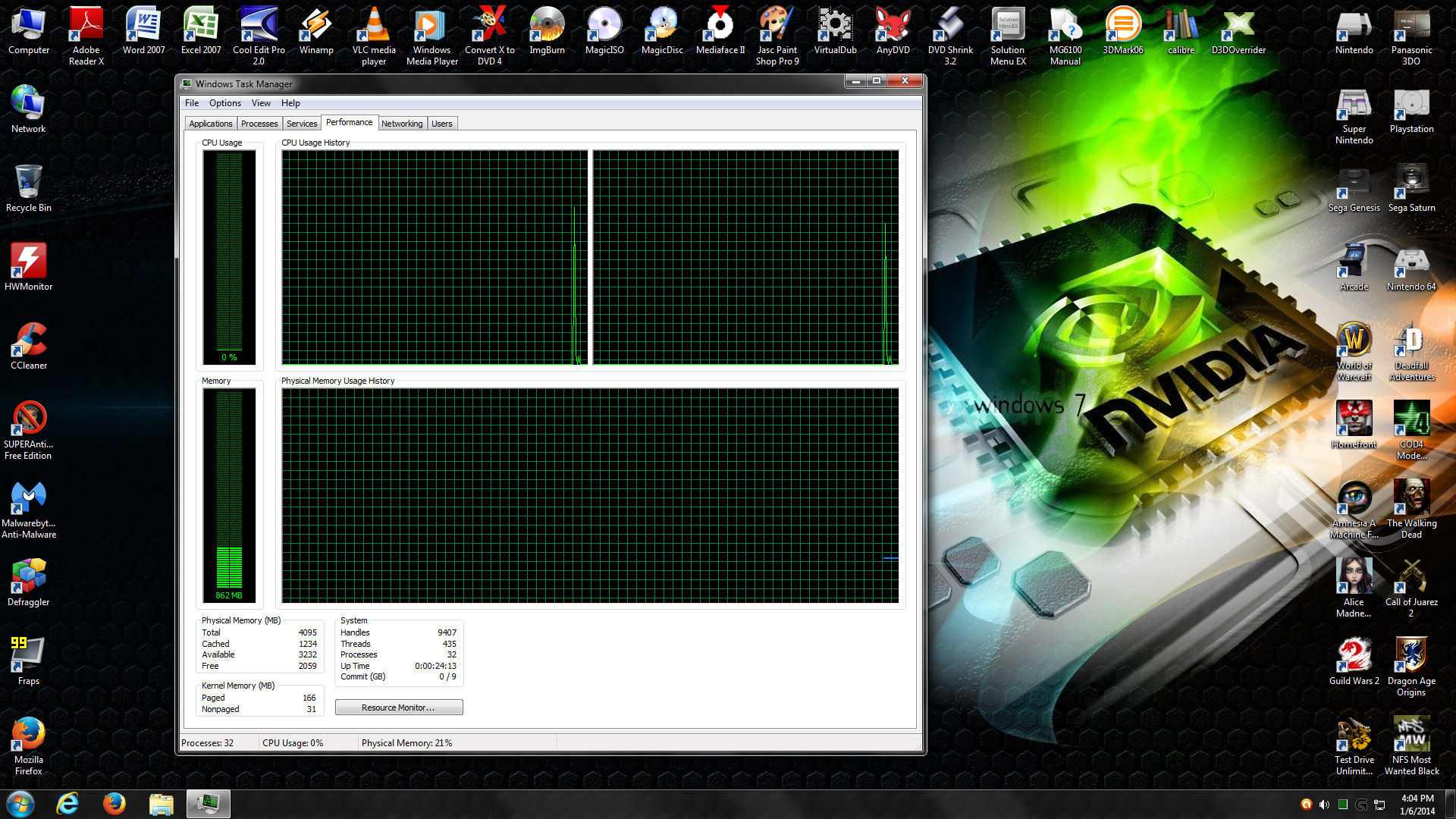Launch Jasc Paint Shop Pro 9

click(x=777, y=36)
